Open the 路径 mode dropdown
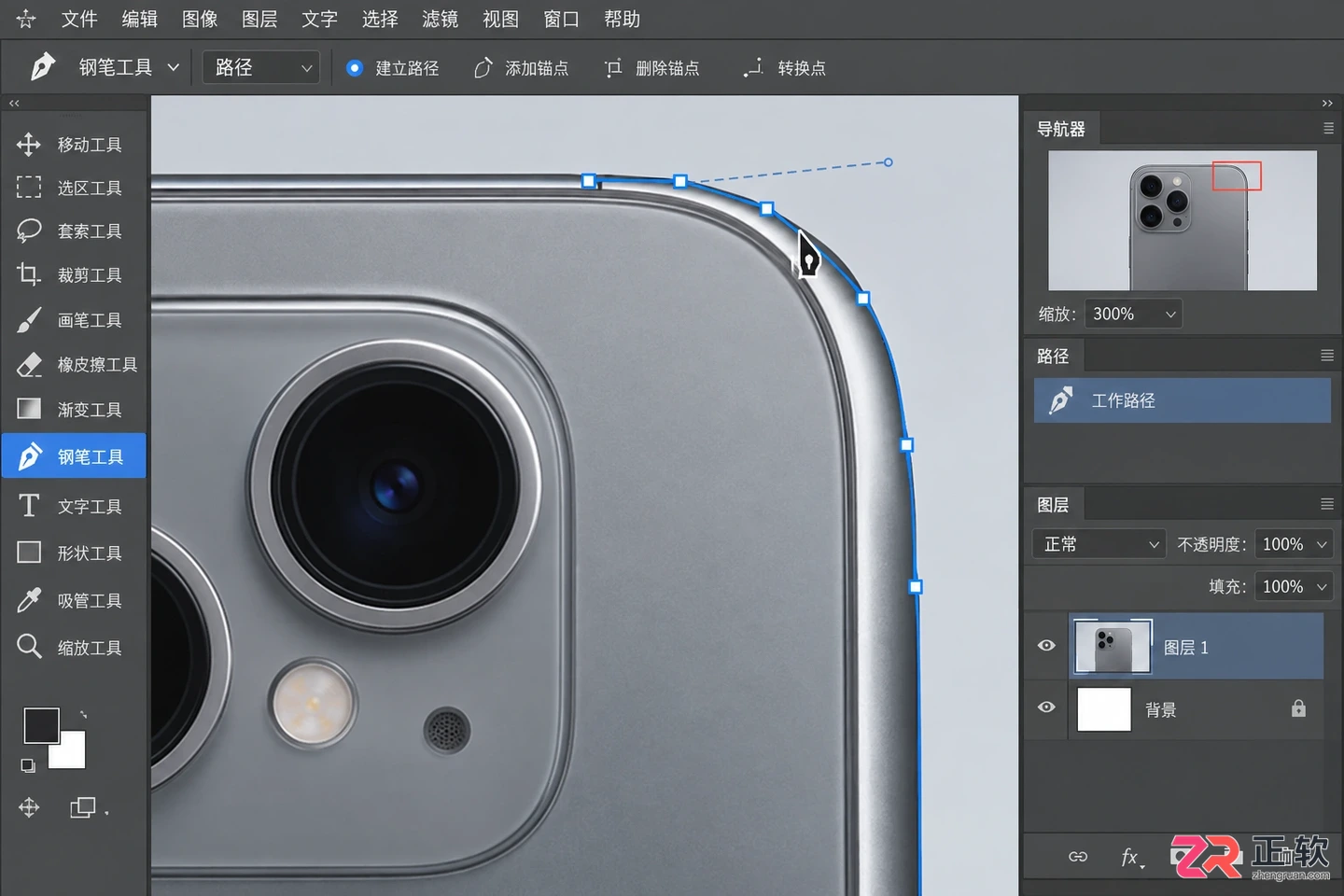 coord(261,67)
